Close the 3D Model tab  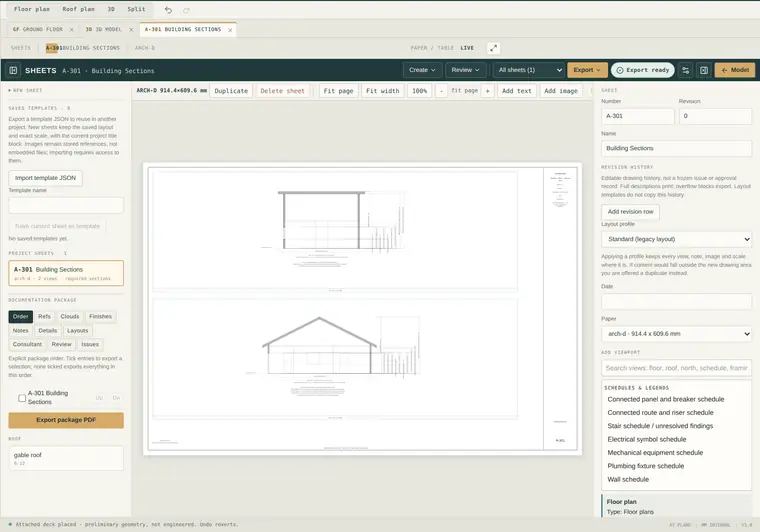(x=131, y=30)
